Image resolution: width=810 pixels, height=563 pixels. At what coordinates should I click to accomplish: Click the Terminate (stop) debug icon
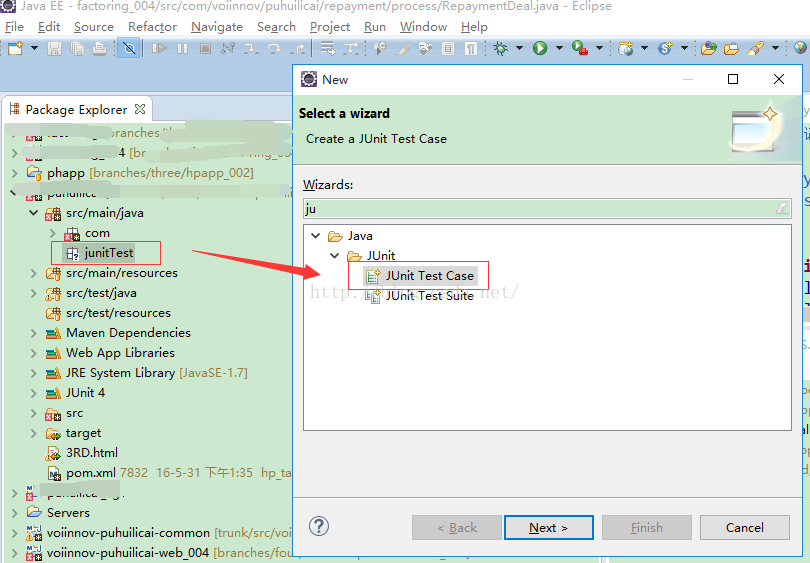click(205, 49)
